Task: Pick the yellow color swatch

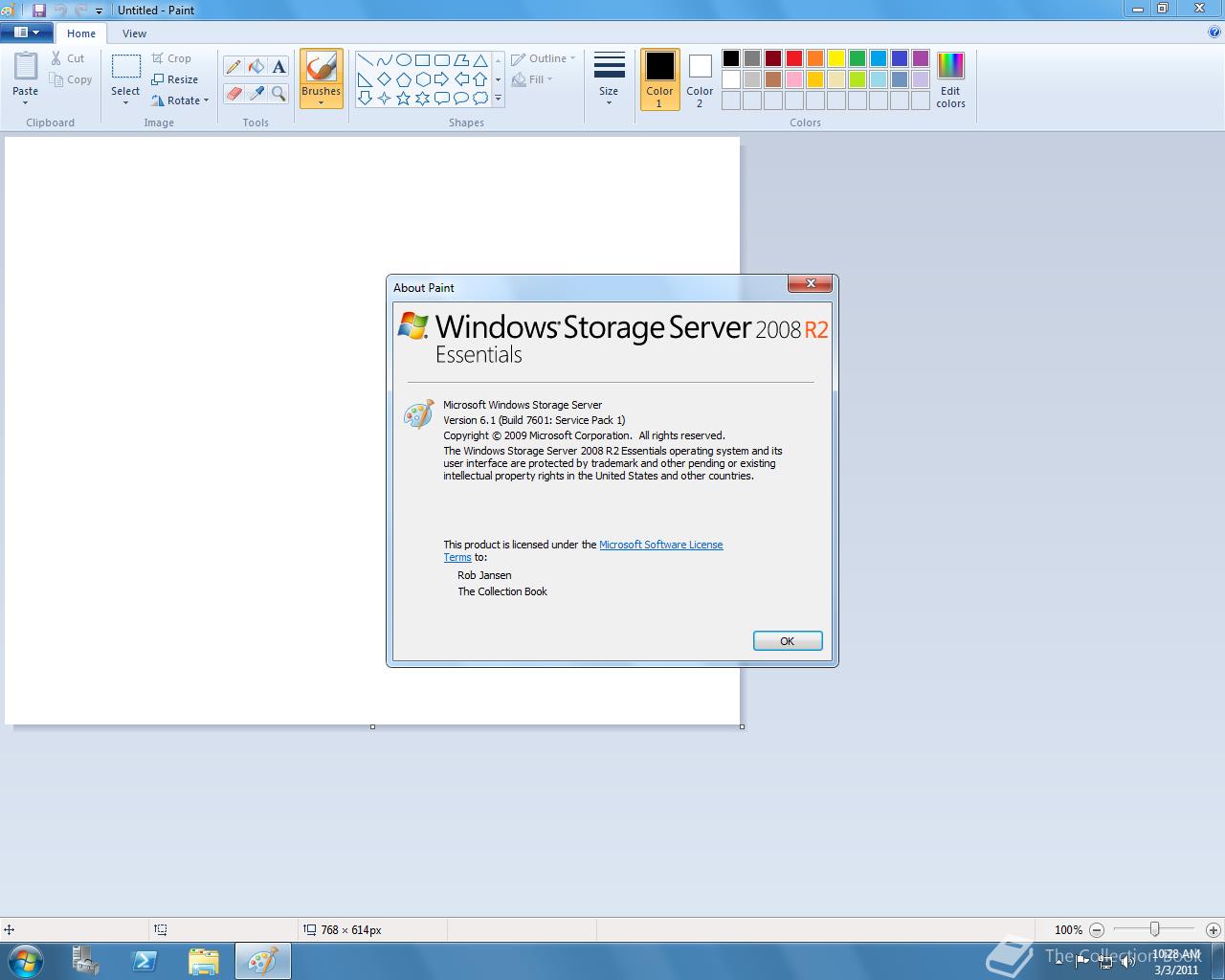Action: click(836, 58)
